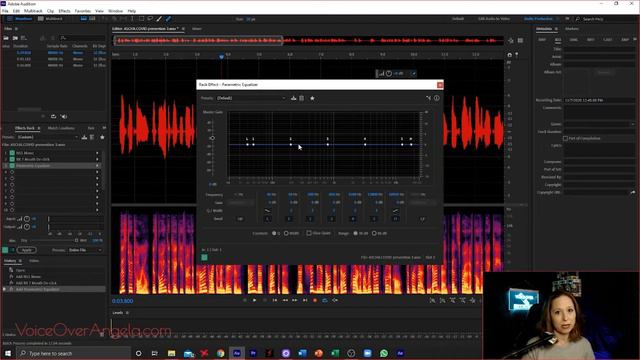
Task: Switch to the Video tab beside History
Action: [34, 260]
